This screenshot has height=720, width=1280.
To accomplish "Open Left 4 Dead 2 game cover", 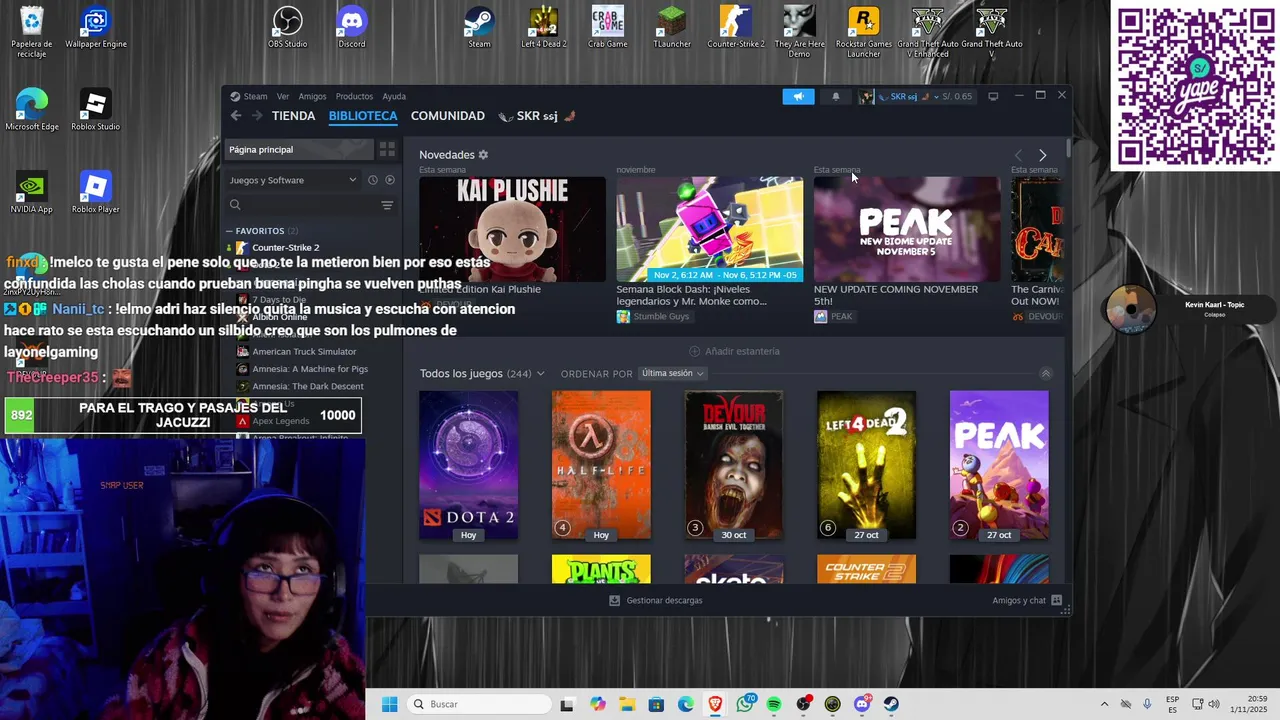I will [866, 465].
